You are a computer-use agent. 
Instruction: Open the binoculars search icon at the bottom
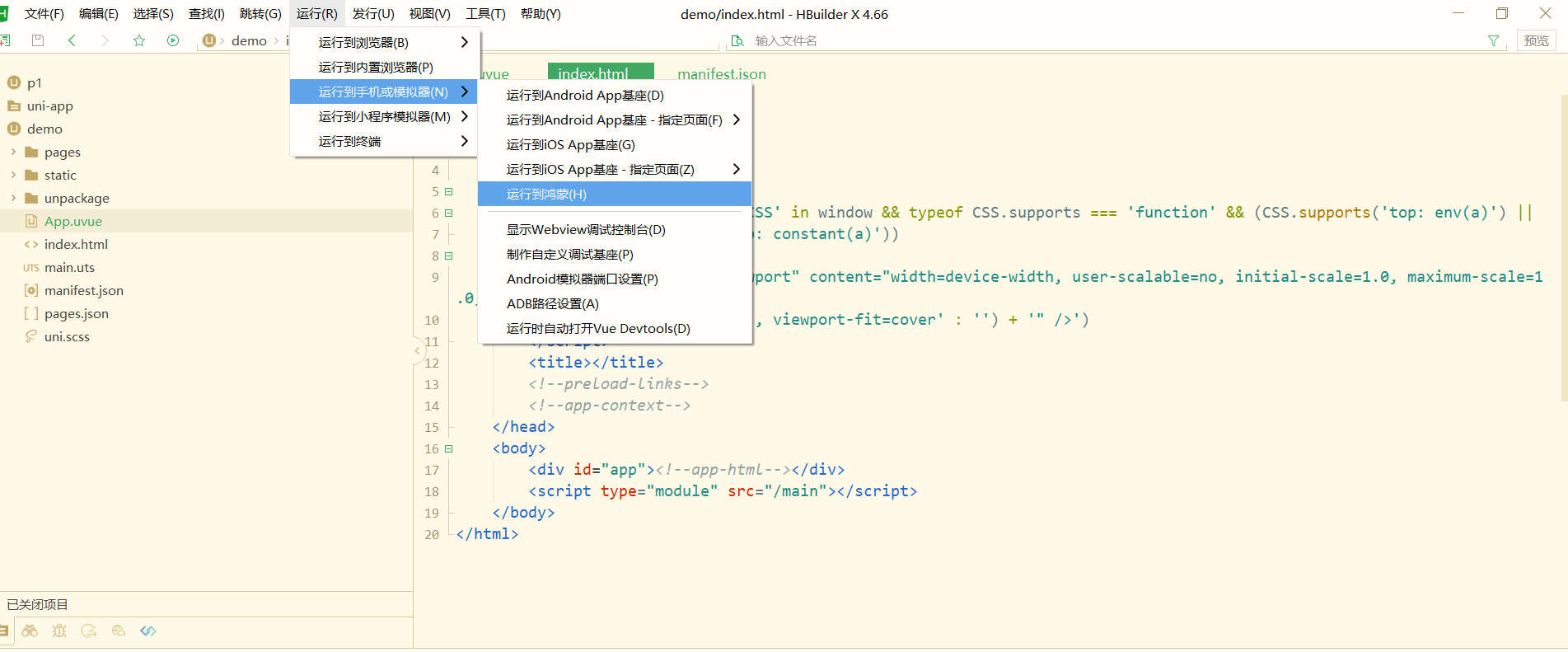pos(30,631)
